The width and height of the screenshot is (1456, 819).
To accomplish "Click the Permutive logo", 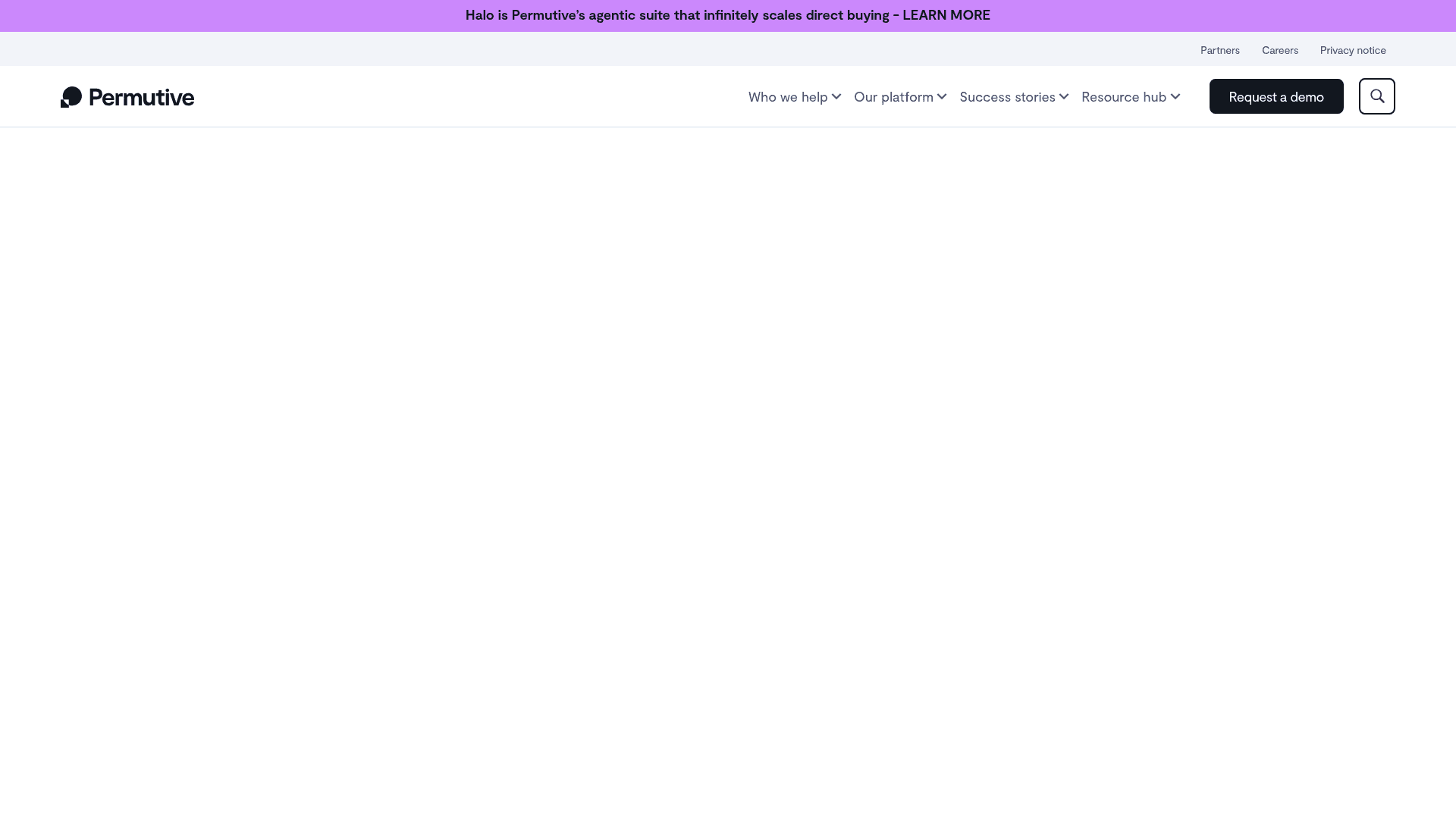I will coord(127,97).
